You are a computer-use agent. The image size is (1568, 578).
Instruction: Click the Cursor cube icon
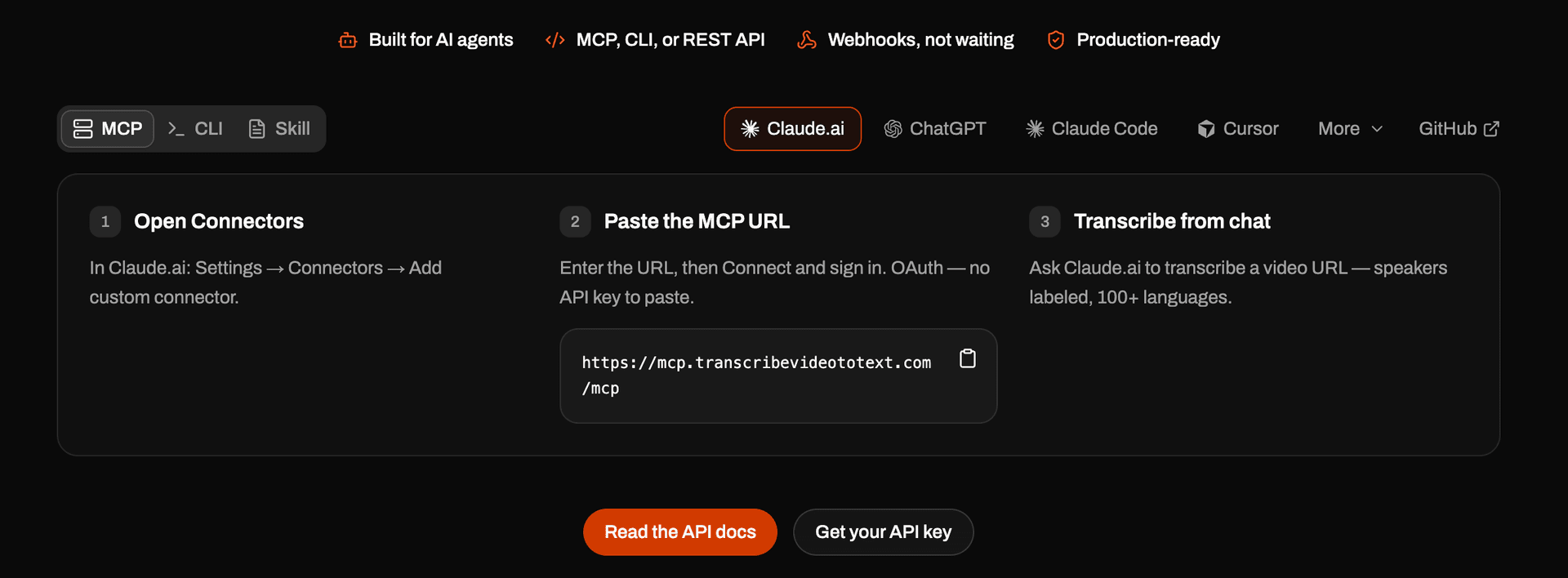[x=1206, y=129]
